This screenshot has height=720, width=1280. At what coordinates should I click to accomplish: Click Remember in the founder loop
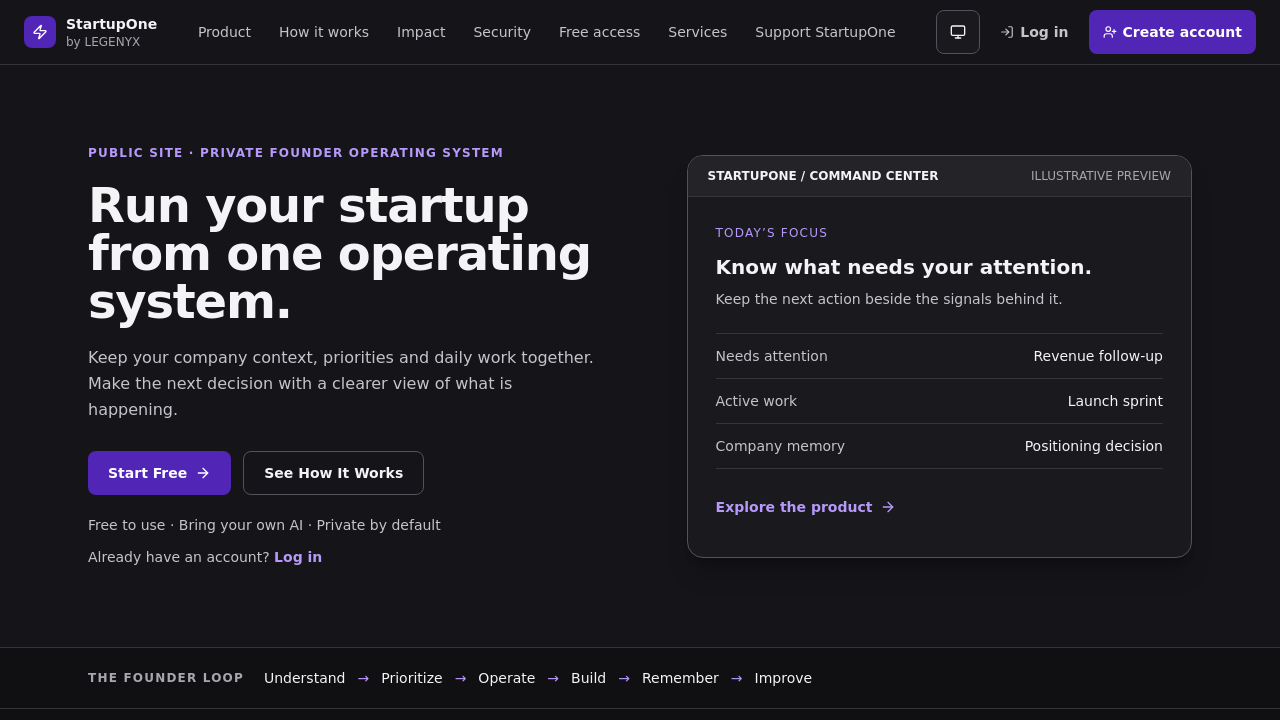tap(680, 678)
